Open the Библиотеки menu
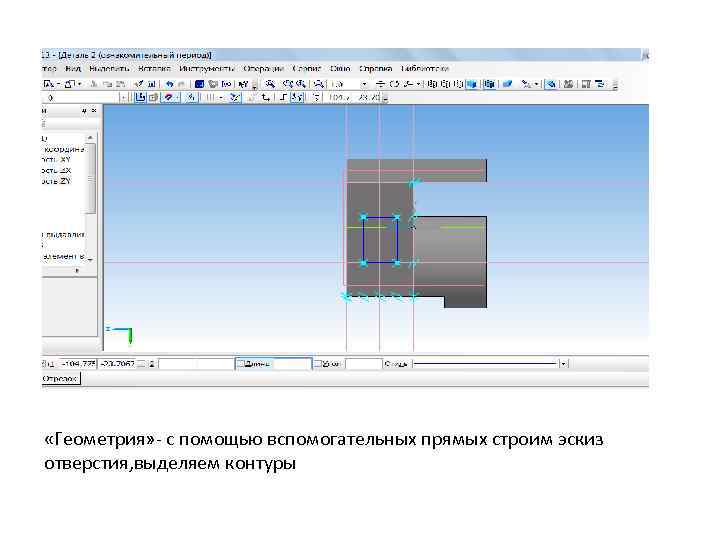This screenshot has height=540, width=720. [424, 68]
